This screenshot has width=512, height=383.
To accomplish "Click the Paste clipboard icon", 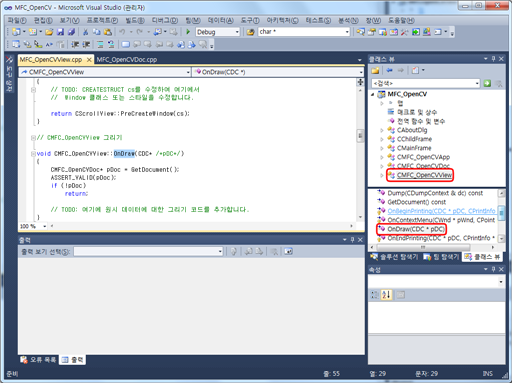I will pos(108,32).
